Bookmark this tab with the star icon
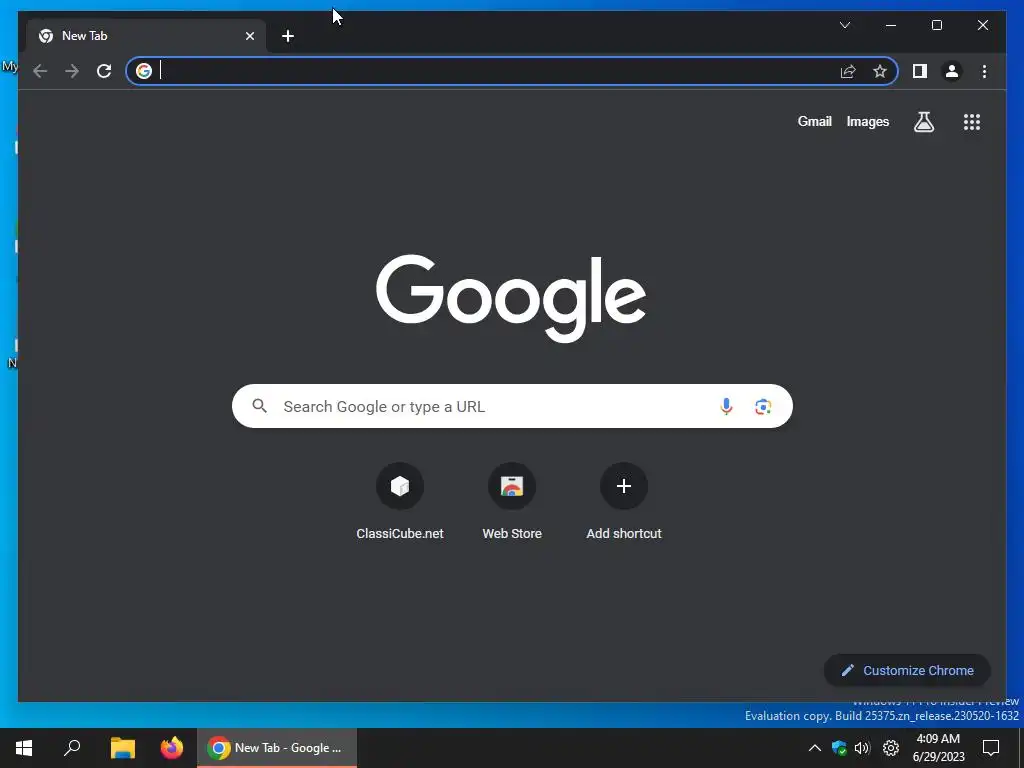The image size is (1024, 768). point(880,71)
